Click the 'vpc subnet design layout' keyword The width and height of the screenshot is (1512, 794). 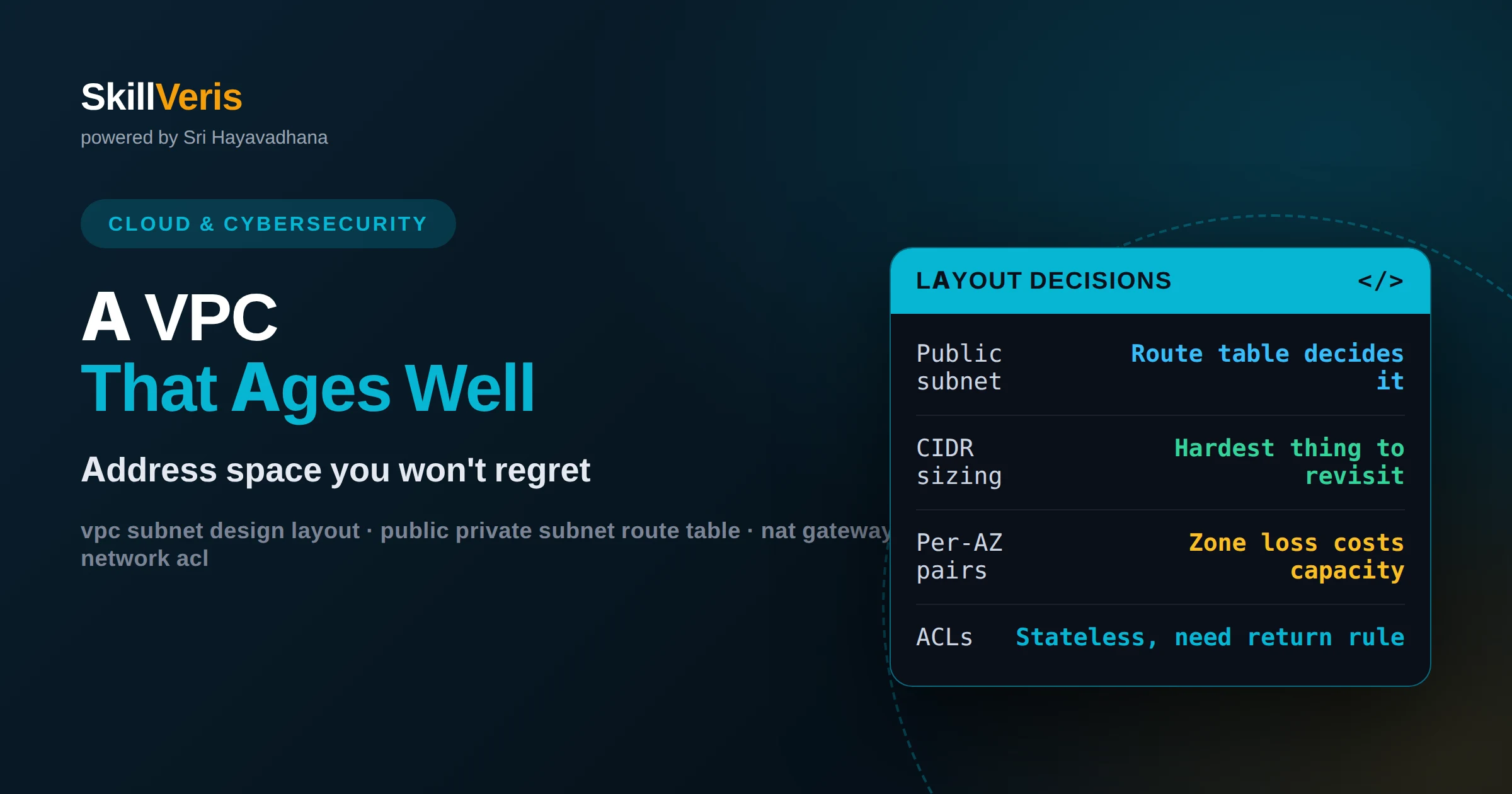tap(220, 531)
